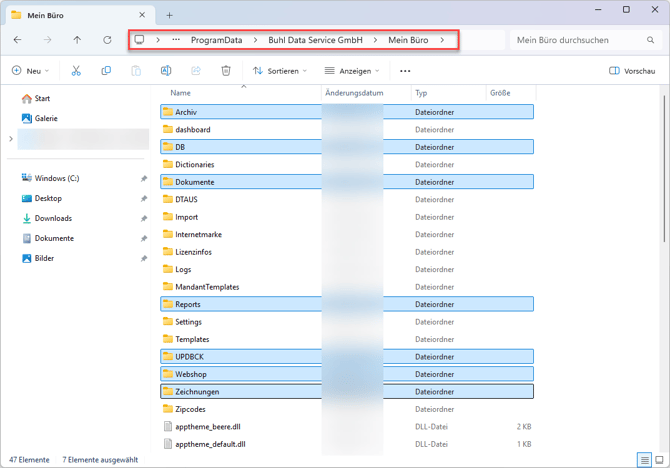Open Desktop in the sidebar
Screen dimensions: 670x468
coord(42,198)
